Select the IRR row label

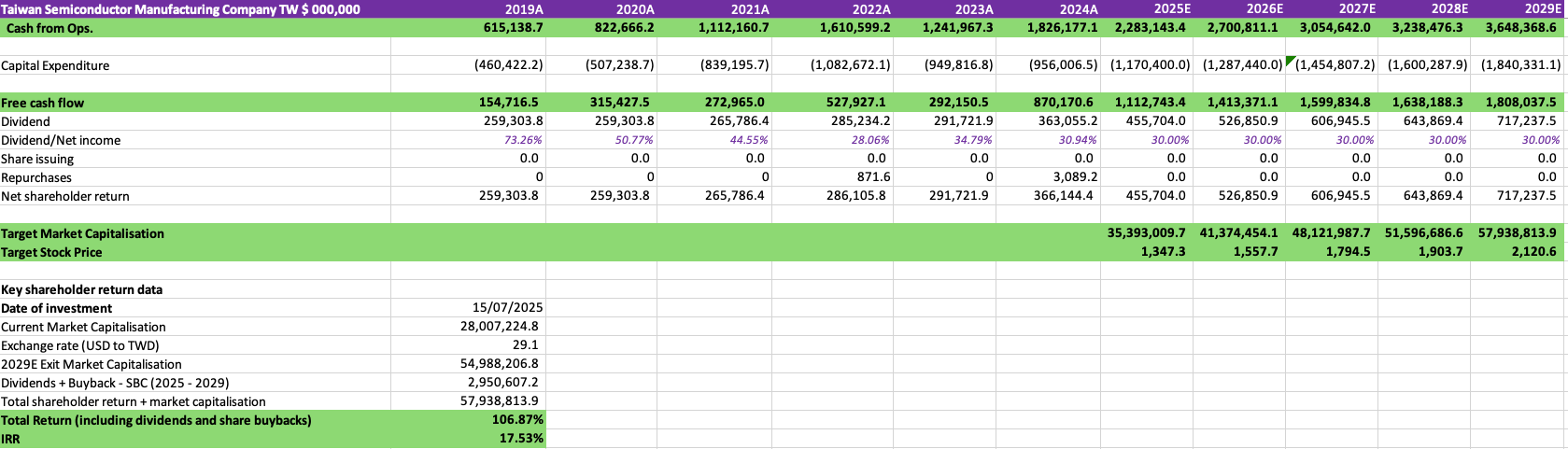11,439
